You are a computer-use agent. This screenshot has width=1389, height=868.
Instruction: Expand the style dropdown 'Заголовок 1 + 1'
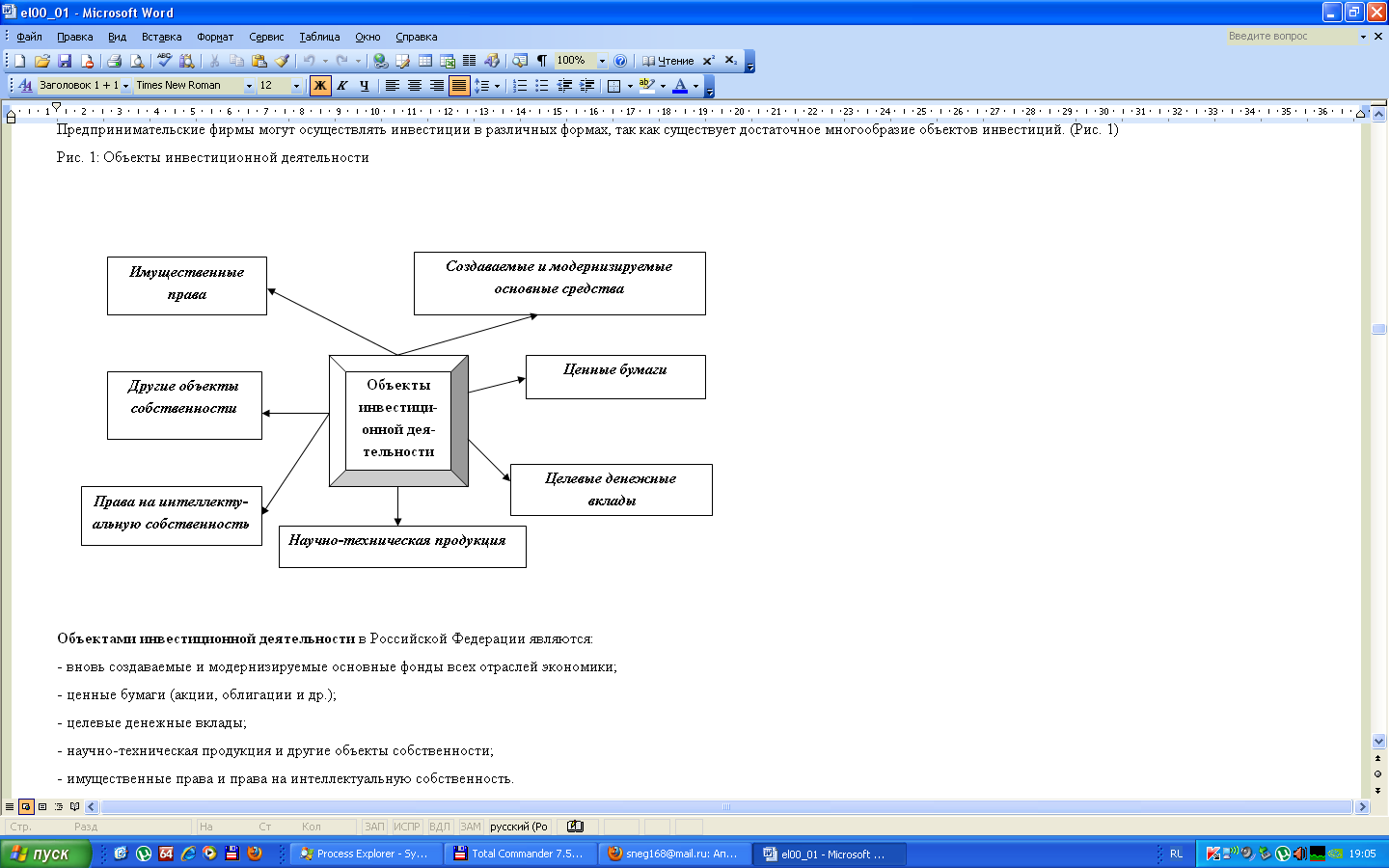pyautogui.click(x=125, y=86)
